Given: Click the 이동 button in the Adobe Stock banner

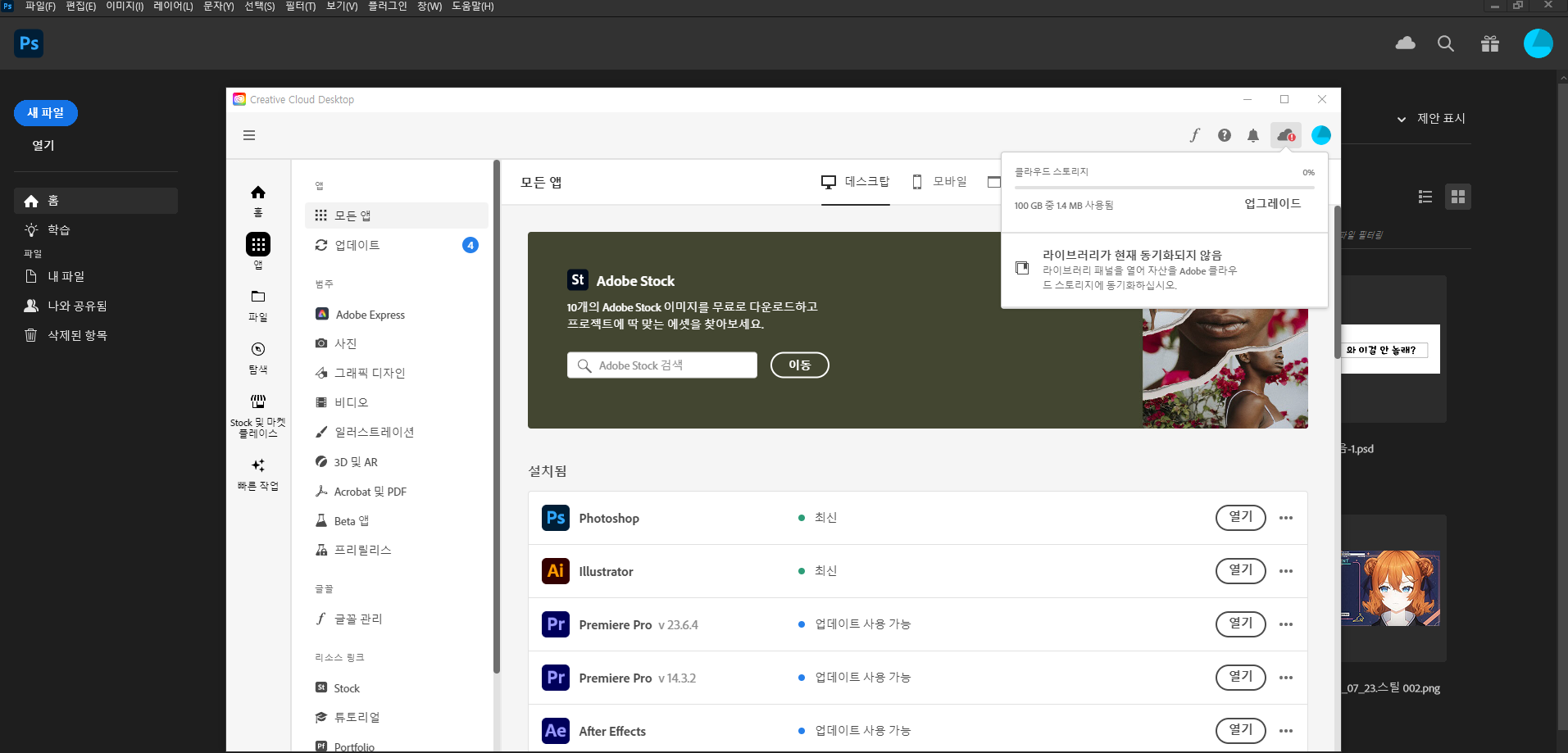Looking at the screenshot, I should tap(799, 365).
